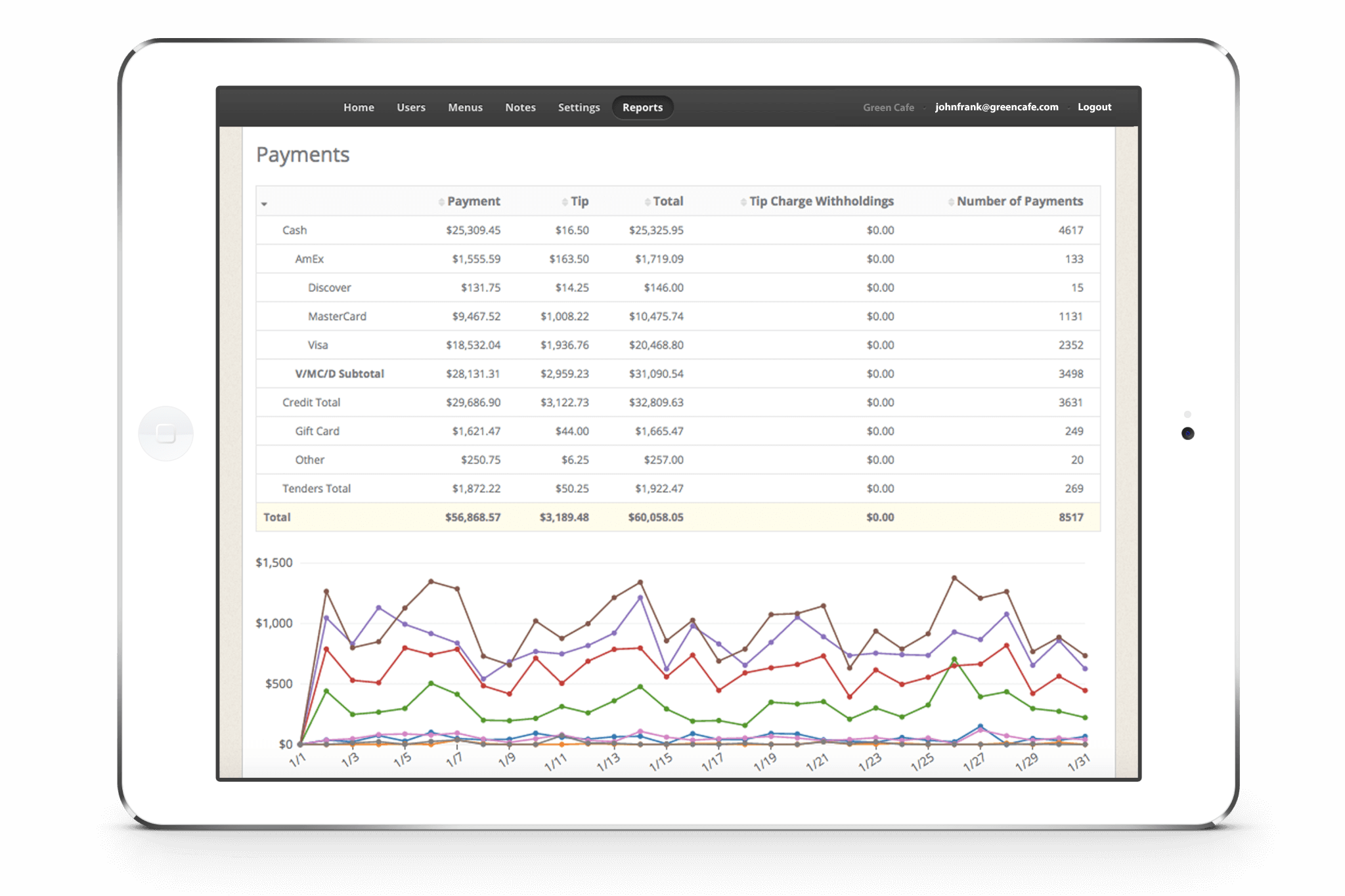This screenshot has width=1345, height=896.
Task: Open the Menus section
Action: (x=465, y=107)
